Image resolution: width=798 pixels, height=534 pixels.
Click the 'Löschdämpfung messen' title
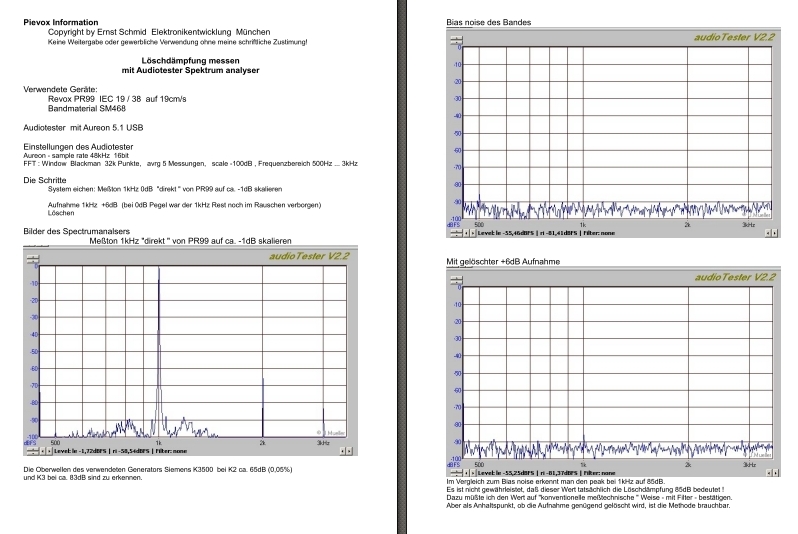point(190,61)
